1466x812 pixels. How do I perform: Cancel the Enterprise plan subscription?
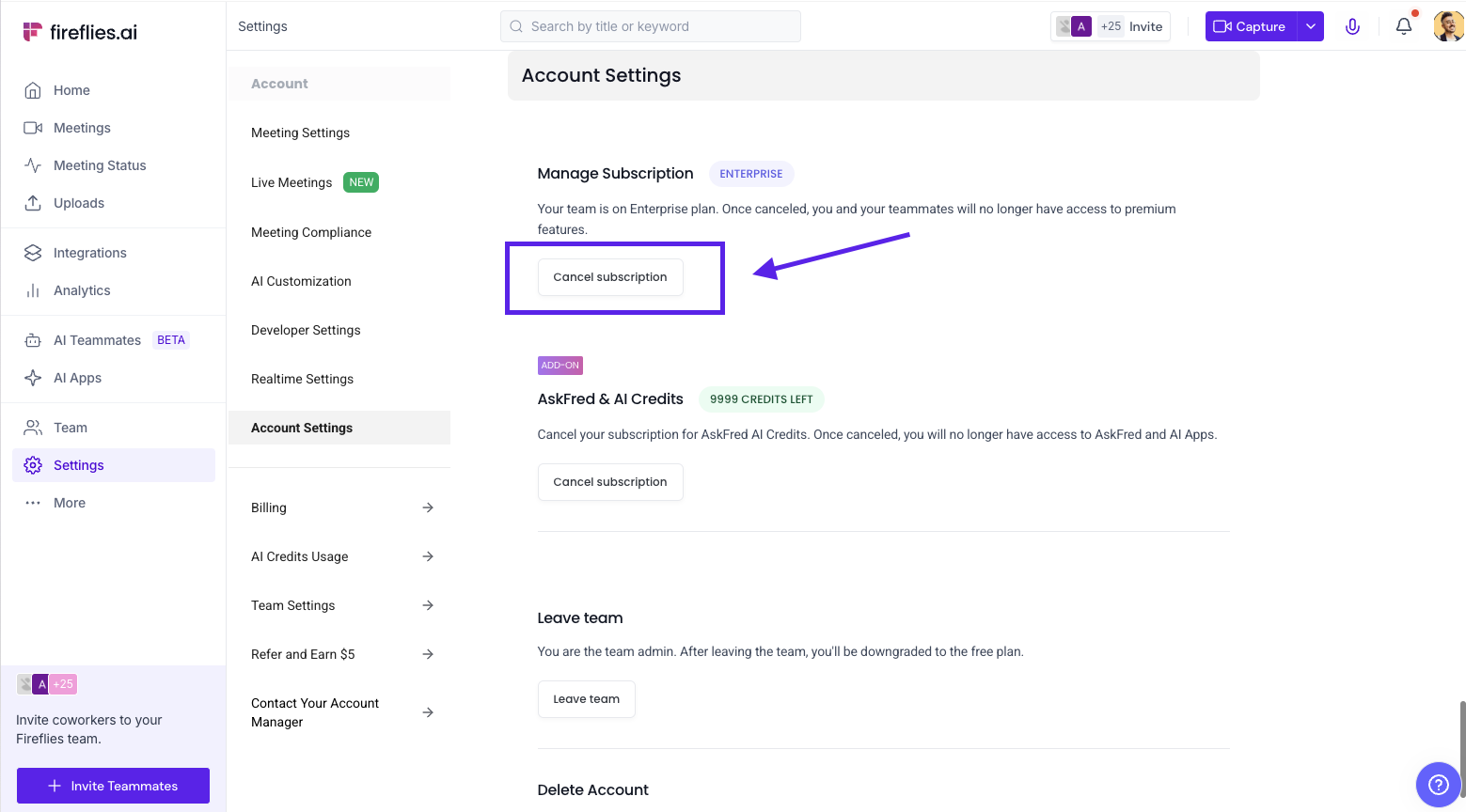[610, 277]
